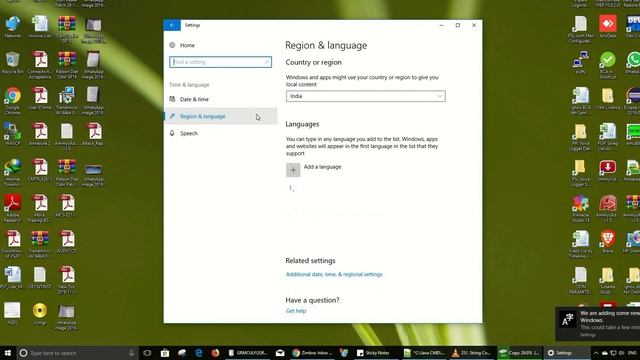Switch to Zimbra Inbox Chrome taskbar window
Image resolution: width=640 pixels, height=360 pixels.
[313, 353]
